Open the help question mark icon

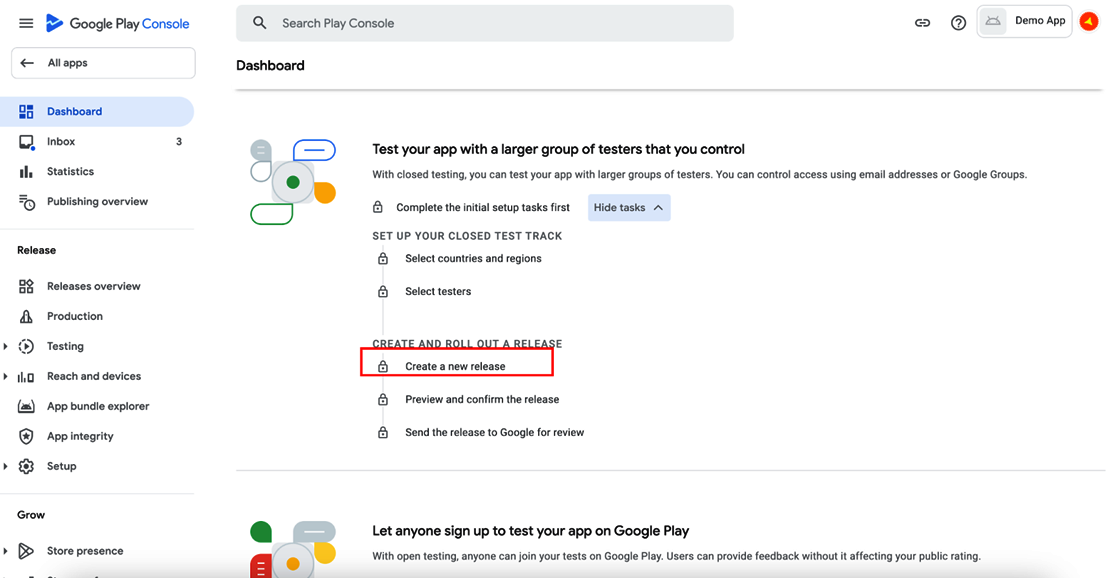[958, 23]
